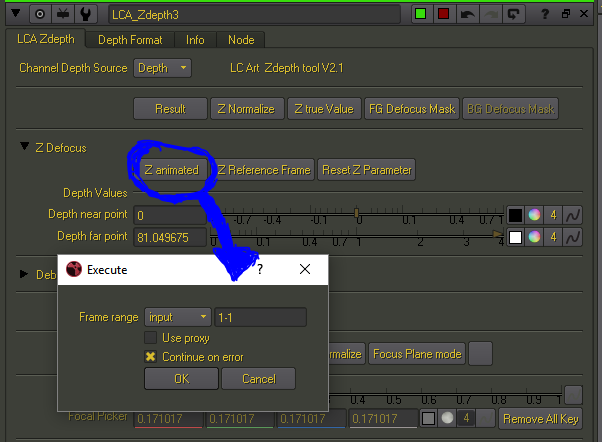Image resolution: width=602 pixels, height=442 pixels.
Task: Click the help question mark icon in the panel header
Action: (546, 15)
